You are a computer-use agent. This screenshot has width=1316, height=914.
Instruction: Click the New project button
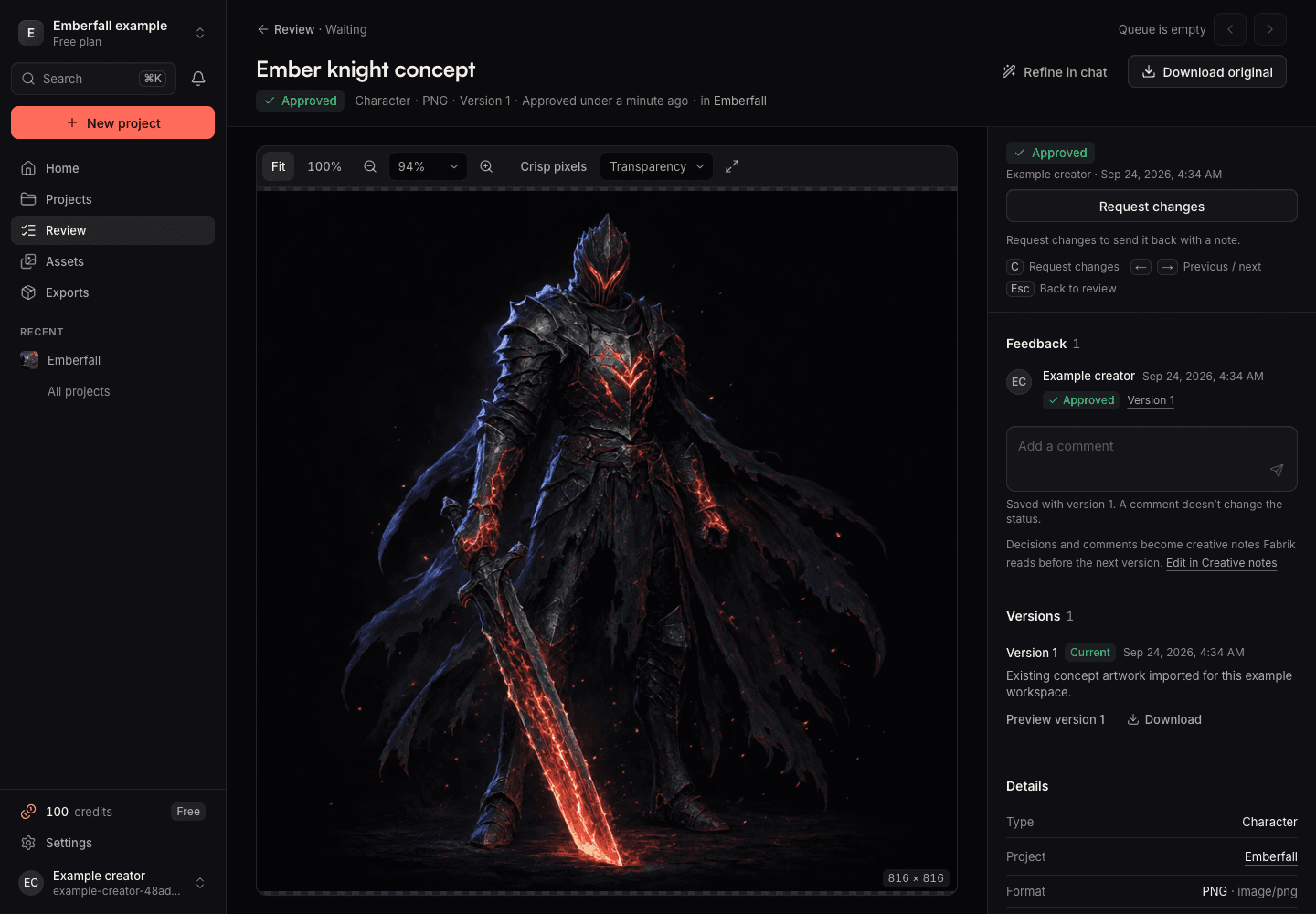coord(112,122)
